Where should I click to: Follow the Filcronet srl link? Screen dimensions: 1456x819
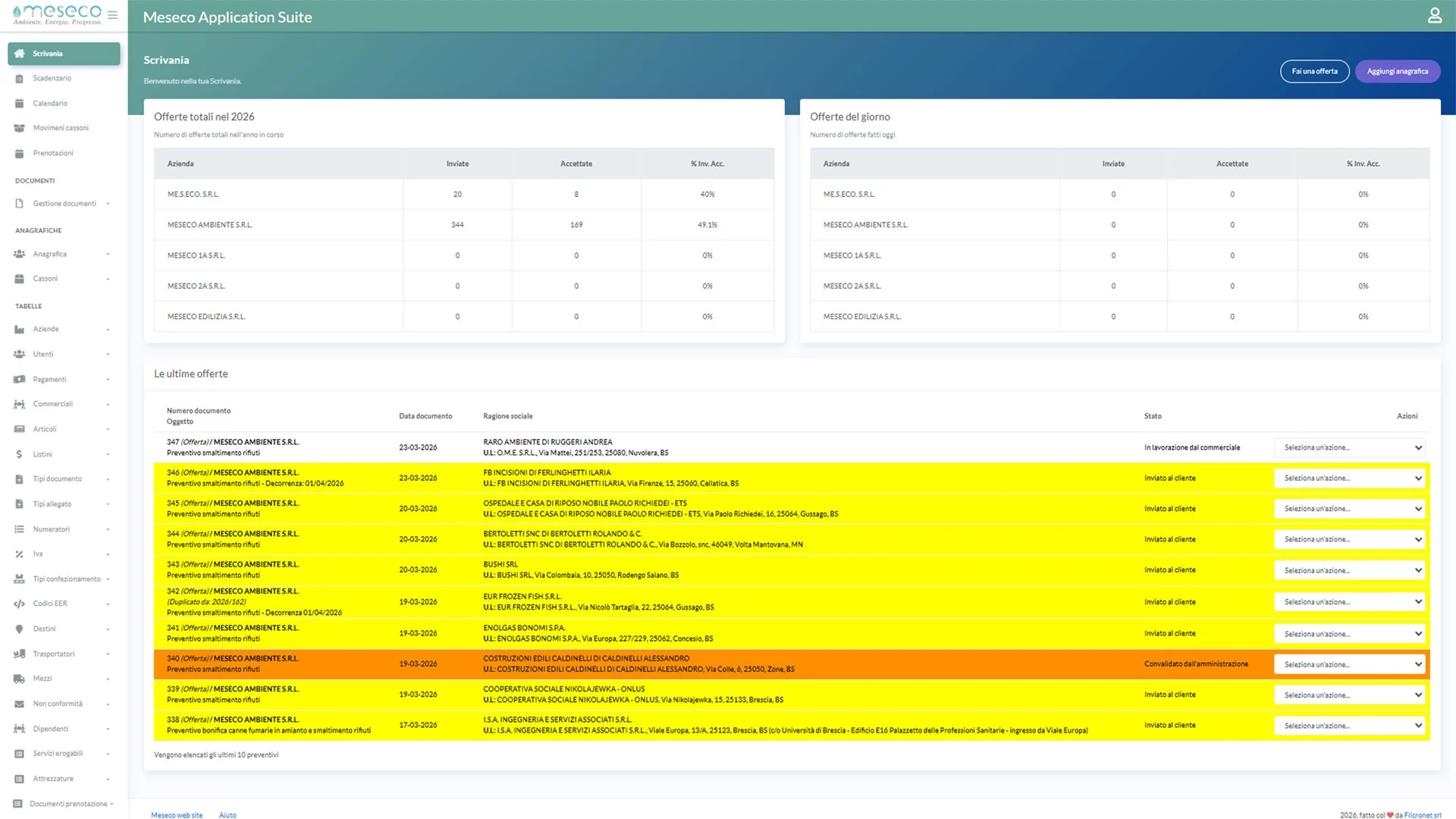1423,815
